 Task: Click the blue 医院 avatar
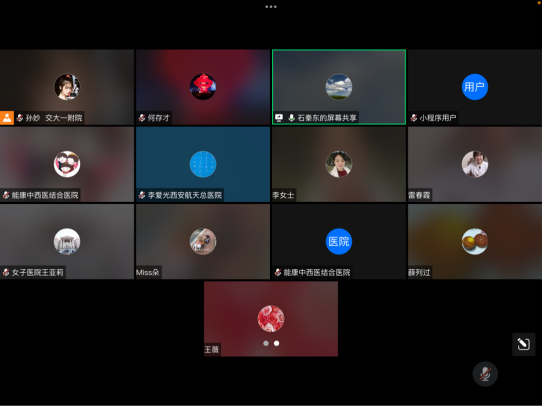(339, 241)
